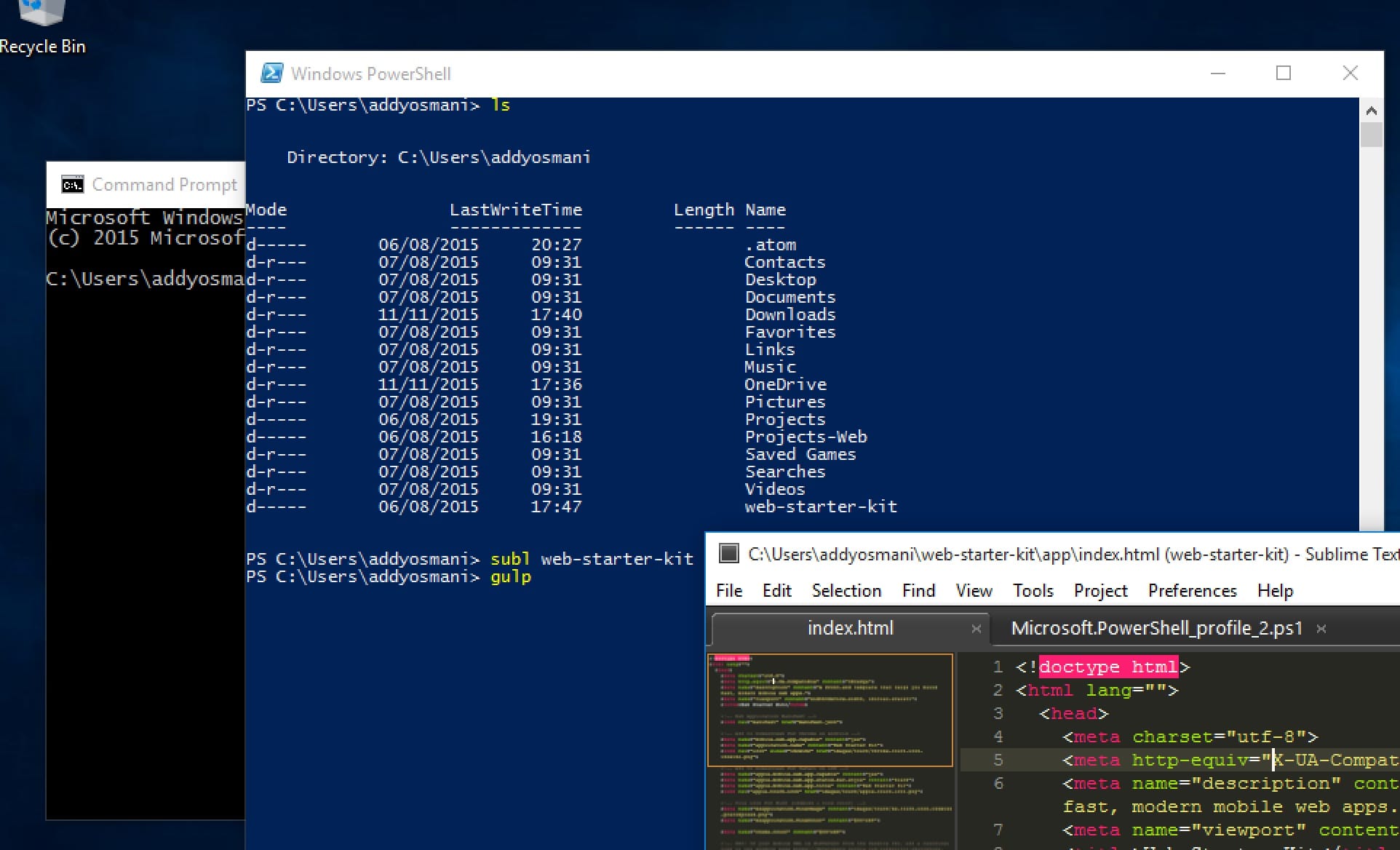The height and width of the screenshot is (850, 1400).
Task: Open the Help menu
Action: [1274, 591]
